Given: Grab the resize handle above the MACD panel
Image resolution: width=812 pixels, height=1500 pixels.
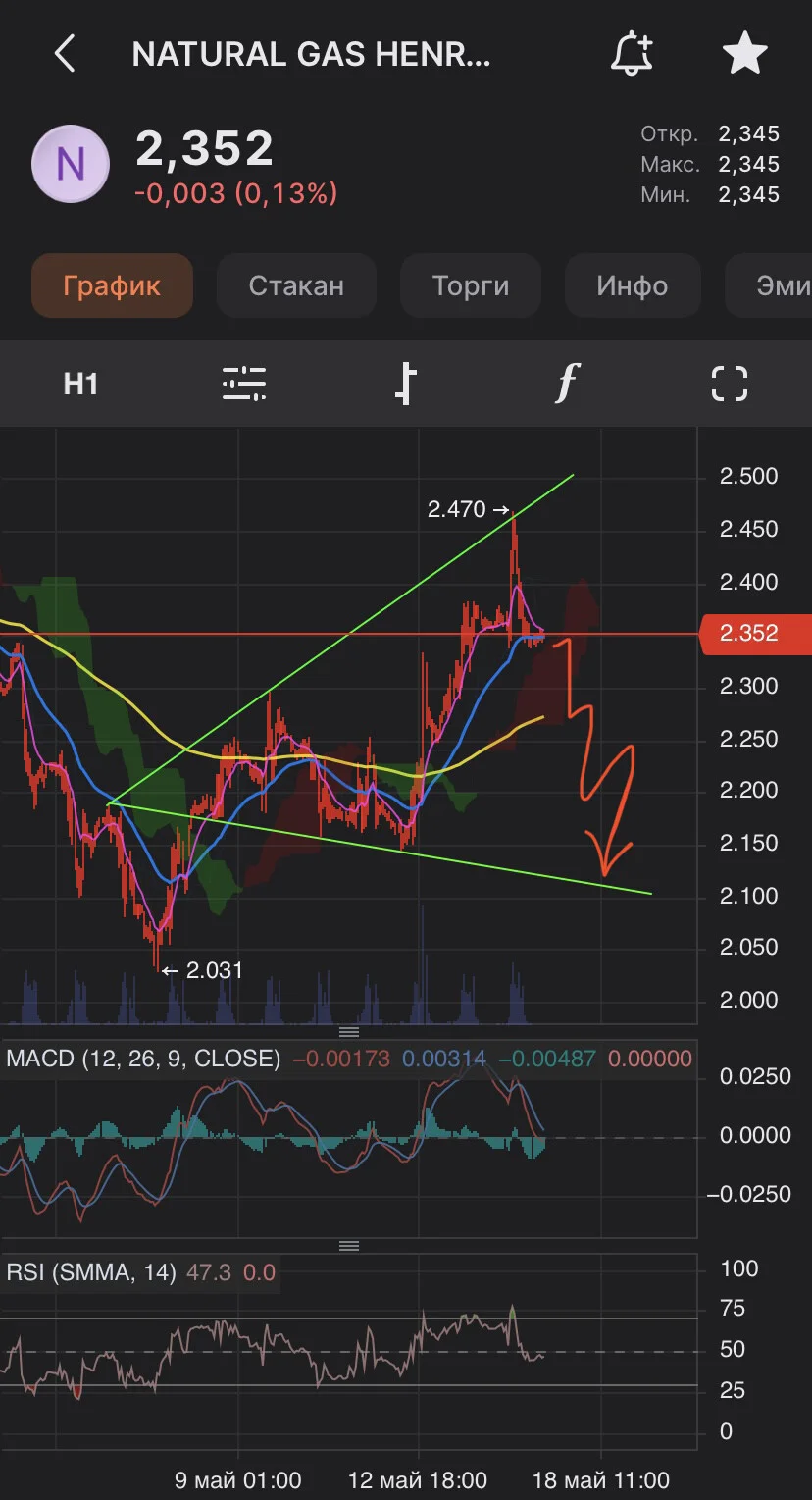Looking at the screenshot, I should tap(348, 1032).
